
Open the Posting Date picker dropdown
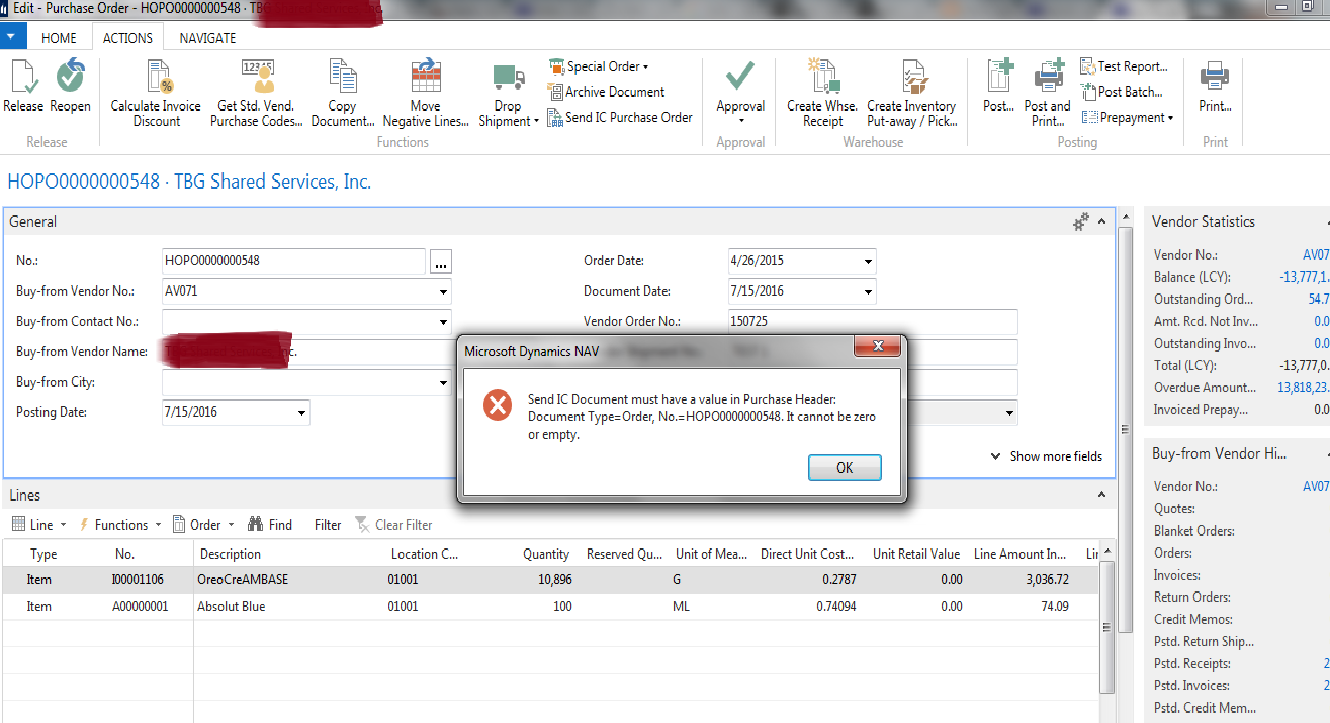pos(301,413)
